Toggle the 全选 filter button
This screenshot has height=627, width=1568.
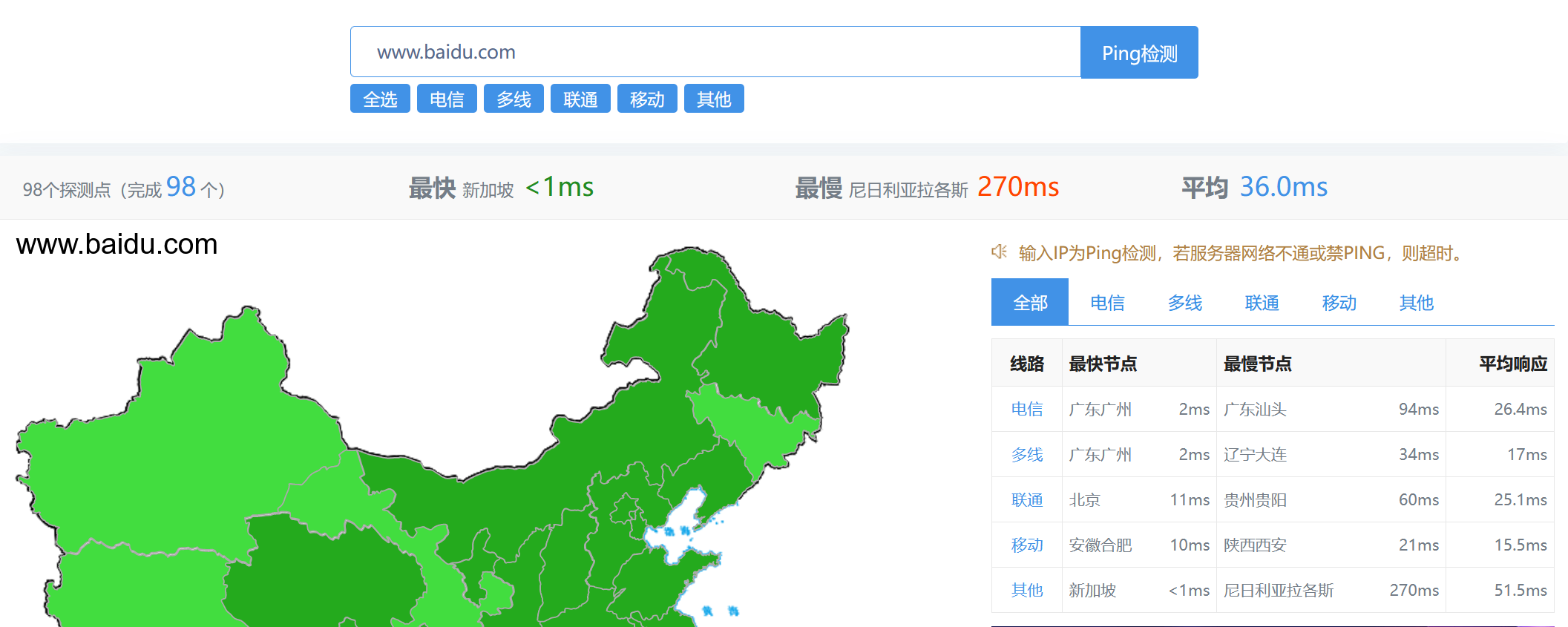point(380,99)
